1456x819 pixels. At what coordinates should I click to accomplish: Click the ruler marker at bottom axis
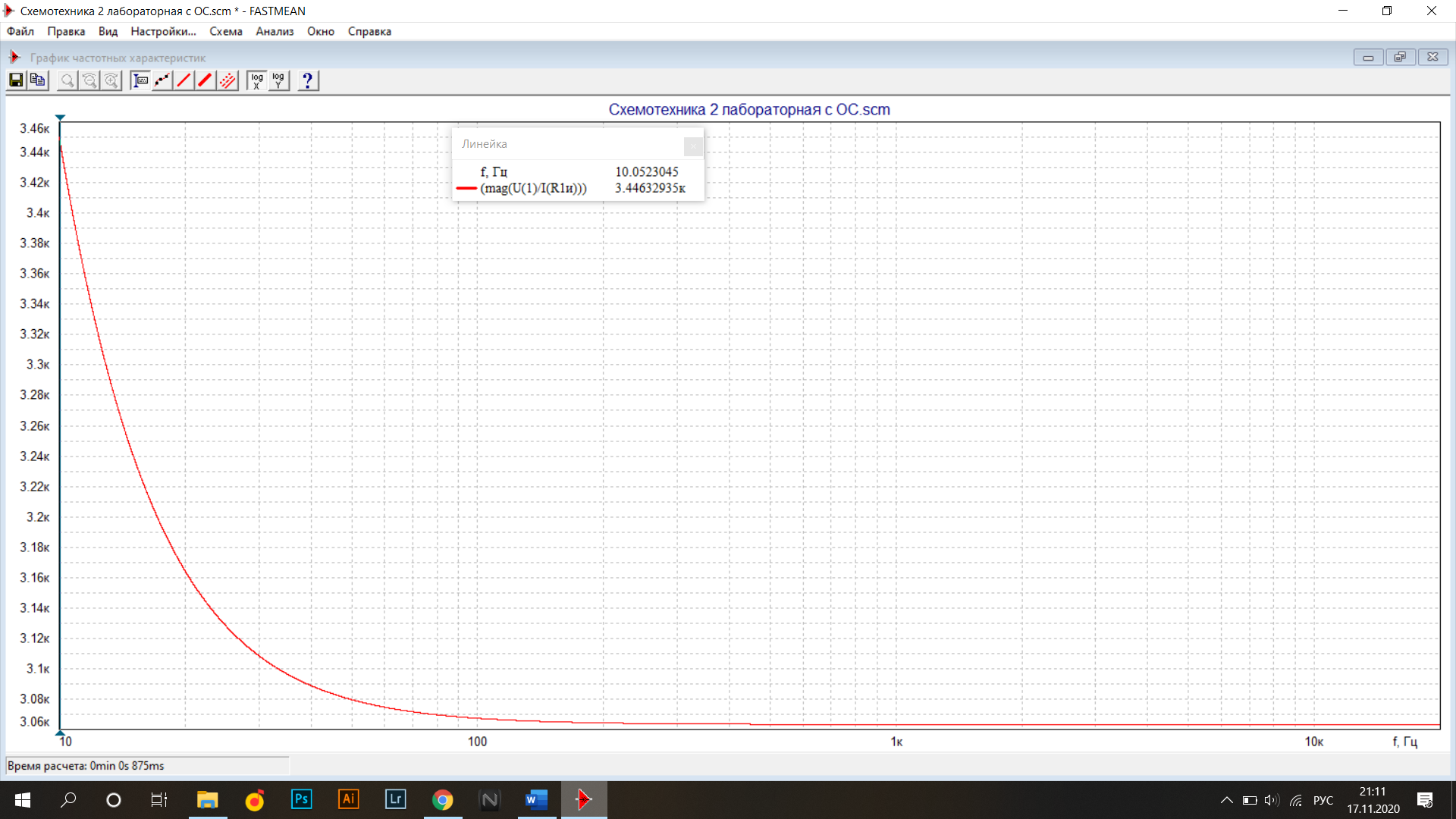[x=60, y=733]
